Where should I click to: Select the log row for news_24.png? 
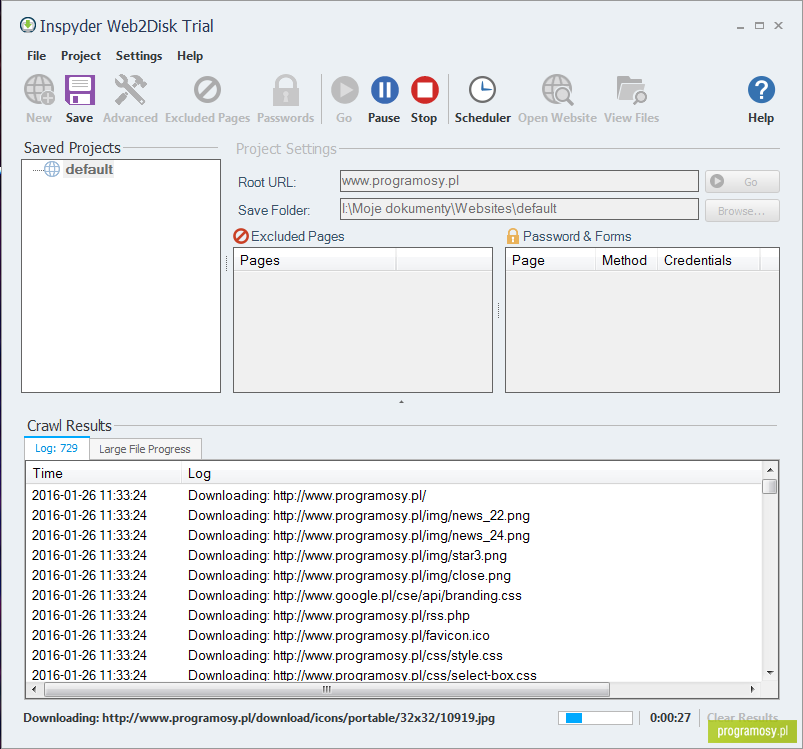(394, 535)
